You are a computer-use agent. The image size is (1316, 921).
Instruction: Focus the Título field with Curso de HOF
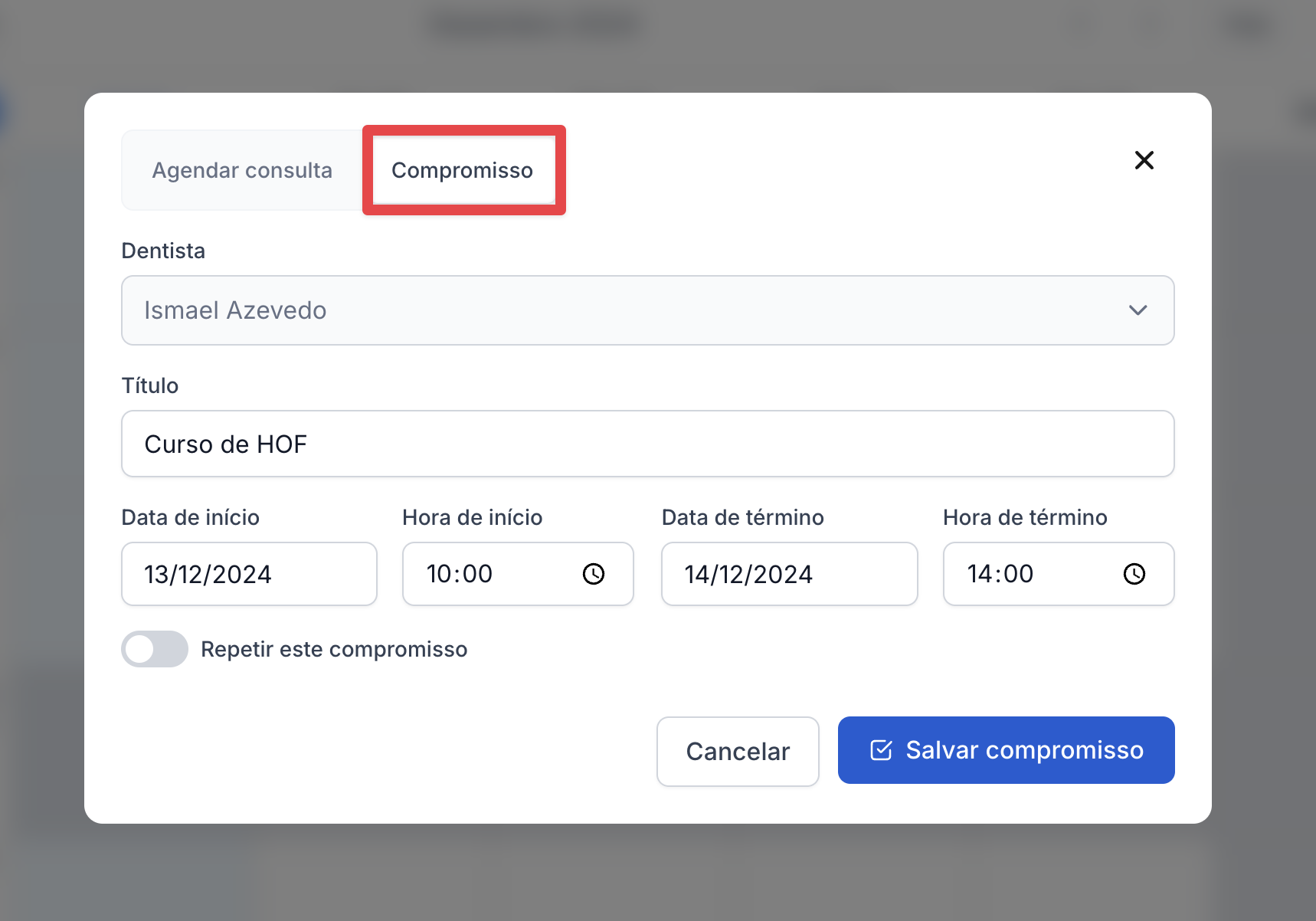(x=647, y=444)
